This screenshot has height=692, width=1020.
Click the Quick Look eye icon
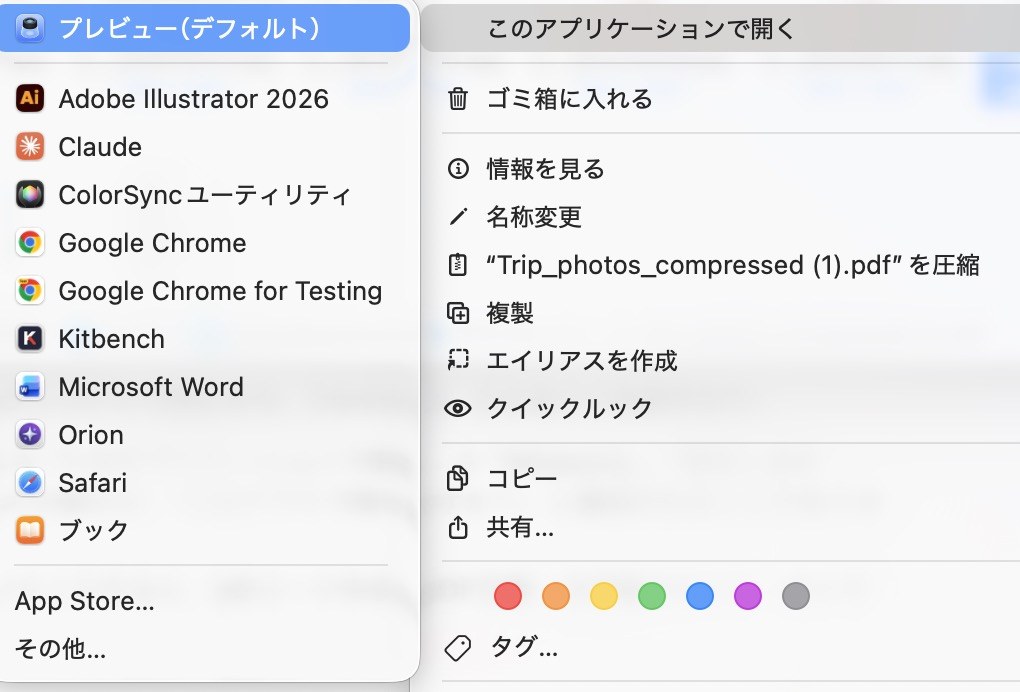coord(458,408)
